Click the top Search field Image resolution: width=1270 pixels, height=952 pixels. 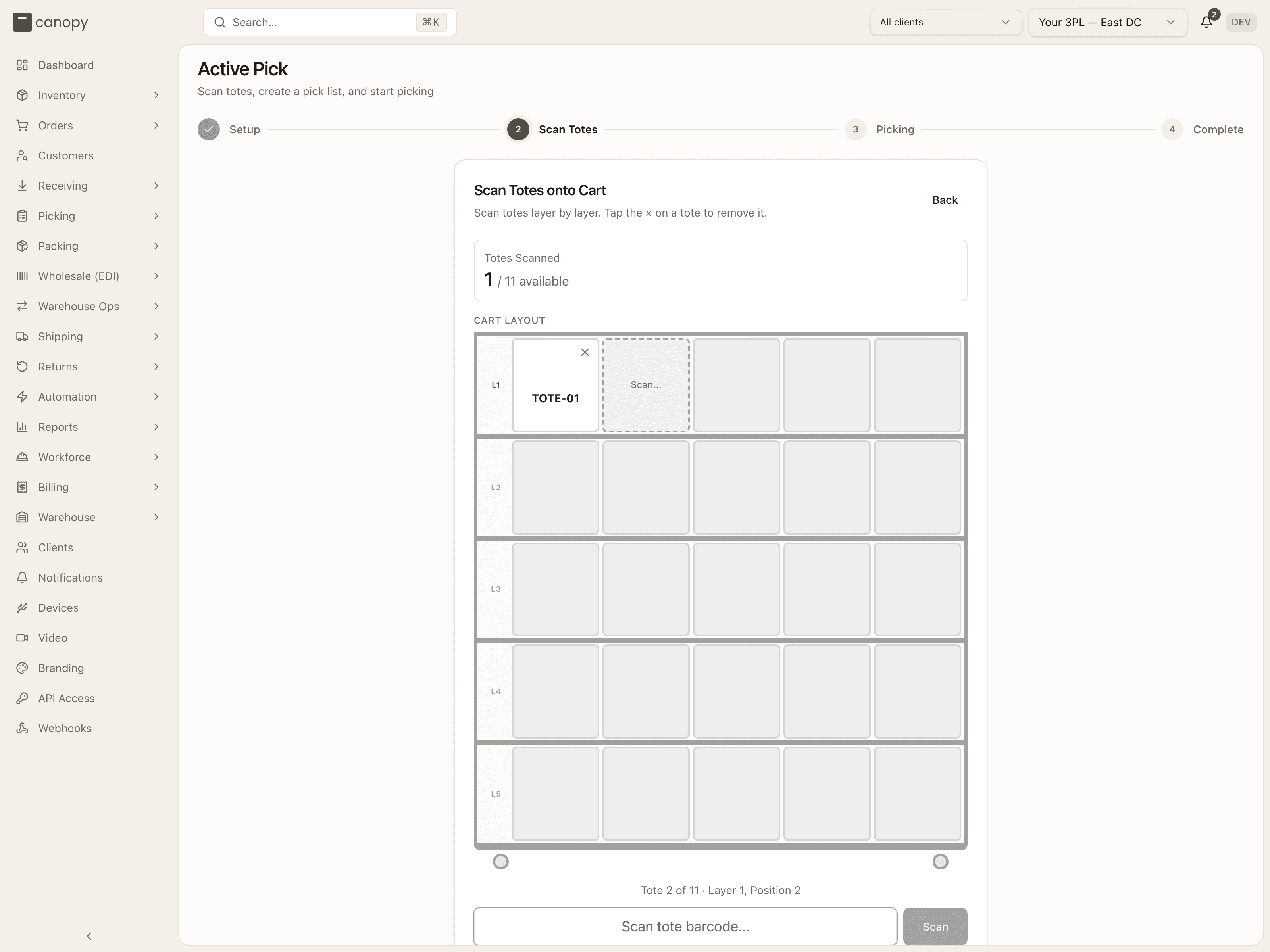pos(329,22)
